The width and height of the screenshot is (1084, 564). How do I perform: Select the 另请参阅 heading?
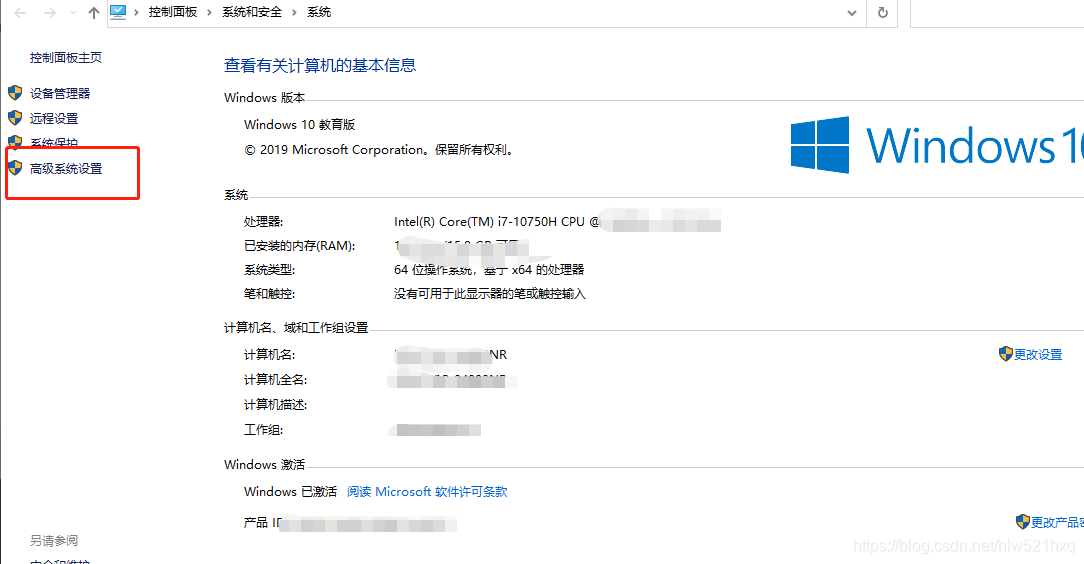tap(53, 540)
